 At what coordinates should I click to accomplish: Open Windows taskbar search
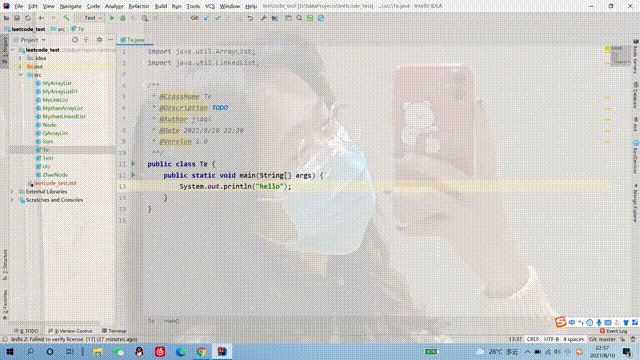(x=30, y=351)
